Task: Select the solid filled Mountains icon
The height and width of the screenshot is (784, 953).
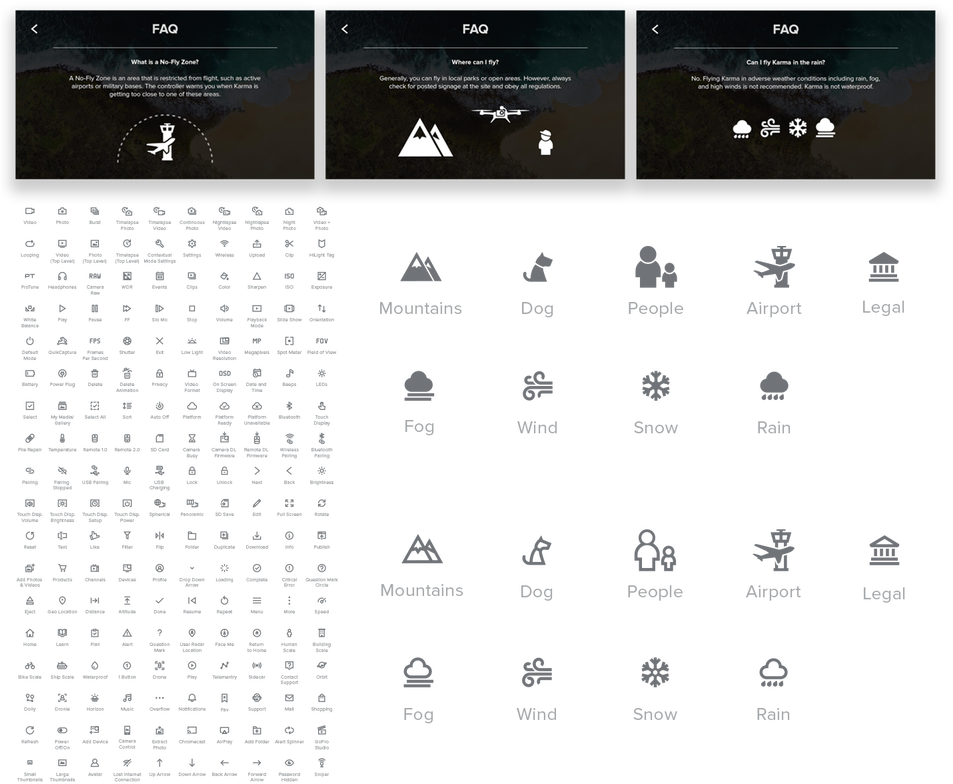Action: (x=420, y=267)
